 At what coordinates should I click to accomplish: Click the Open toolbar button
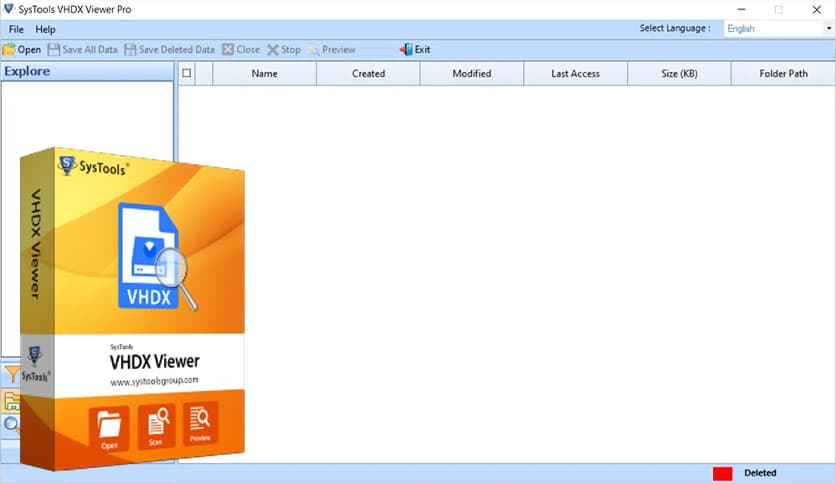[x=22, y=50]
